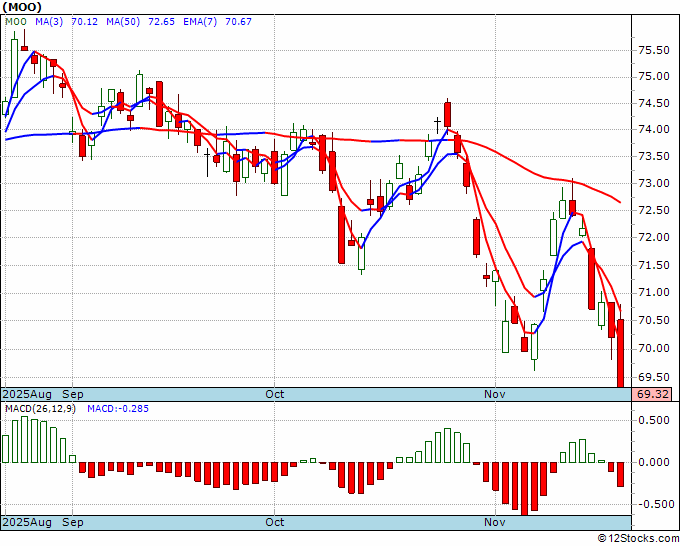Image resolution: width=680 pixels, height=546 pixels.
Task: Click the 0.000 MACD axis label
Action: tap(654, 462)
